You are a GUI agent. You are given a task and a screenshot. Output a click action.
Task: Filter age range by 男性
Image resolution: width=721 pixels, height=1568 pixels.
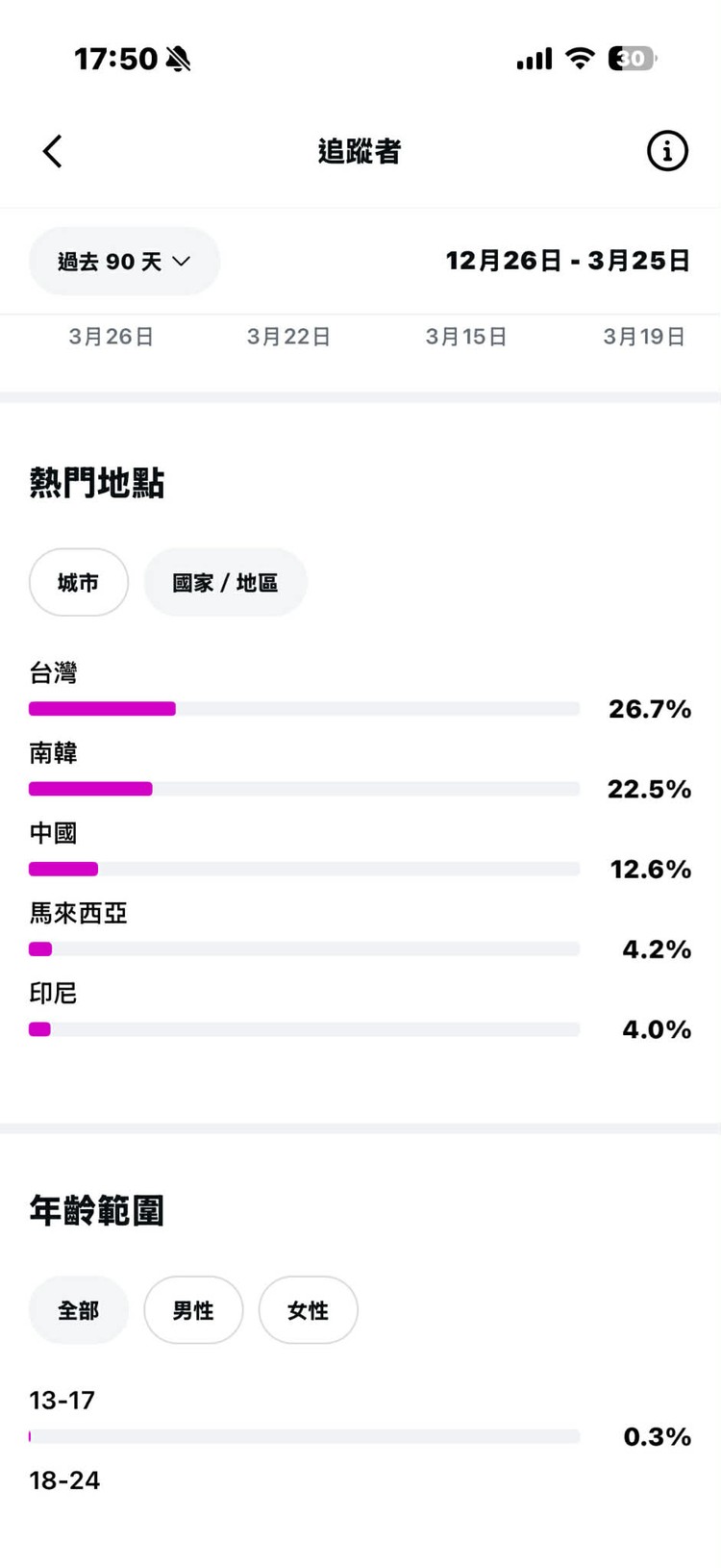pyautogui.click(x=193, y=1309)
